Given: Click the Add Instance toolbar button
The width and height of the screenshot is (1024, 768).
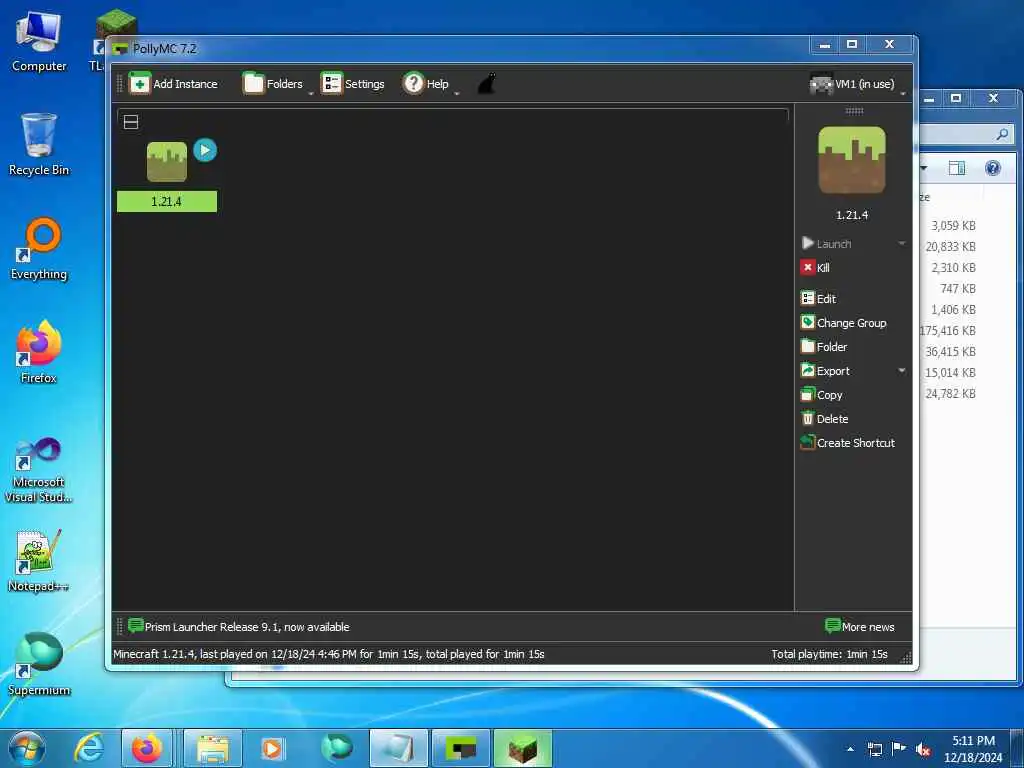Looking at the screenshot, I should pyautogui.click(x=174, y=84).
